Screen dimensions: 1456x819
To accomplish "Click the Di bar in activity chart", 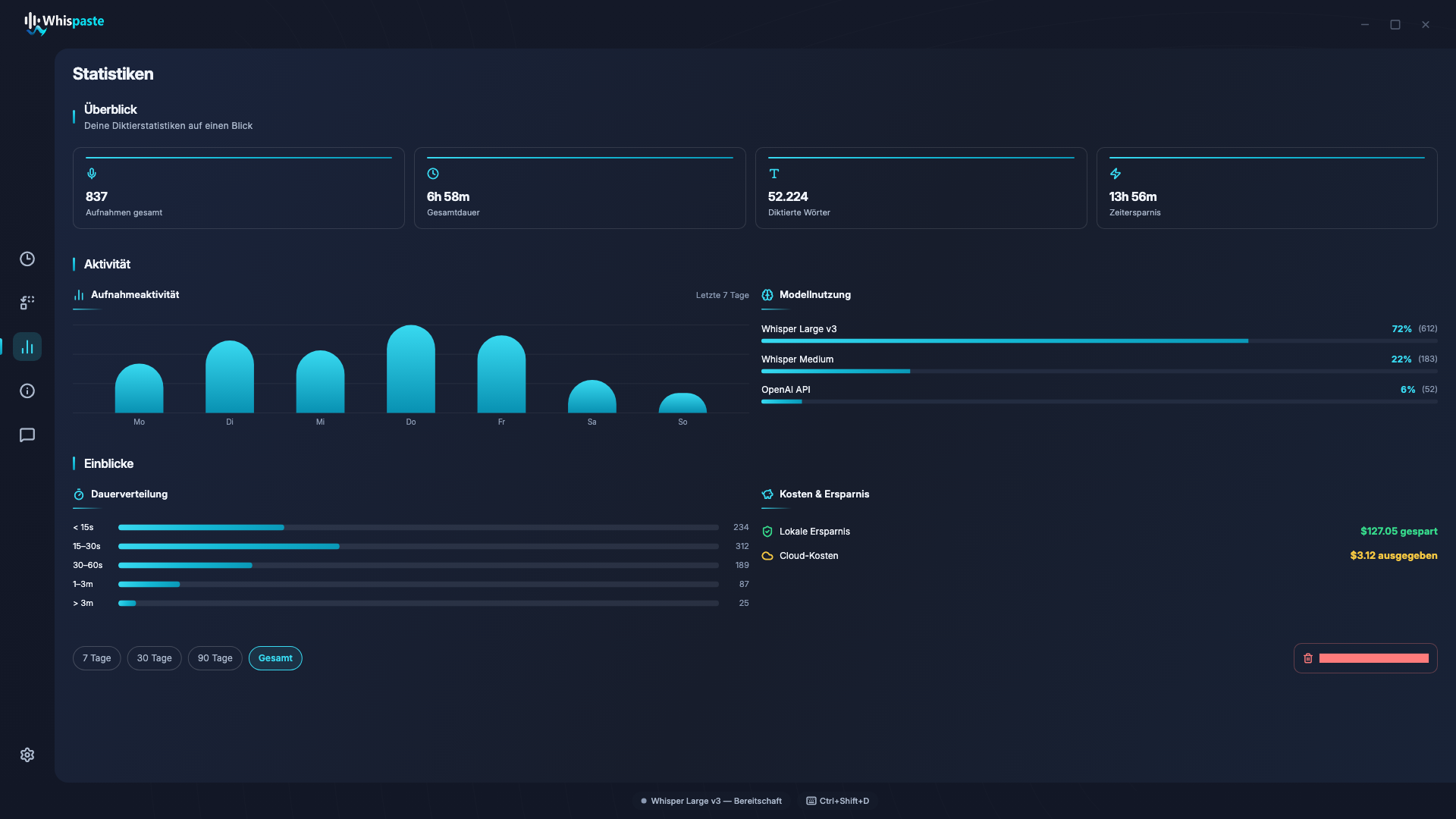I will (230, 377).
